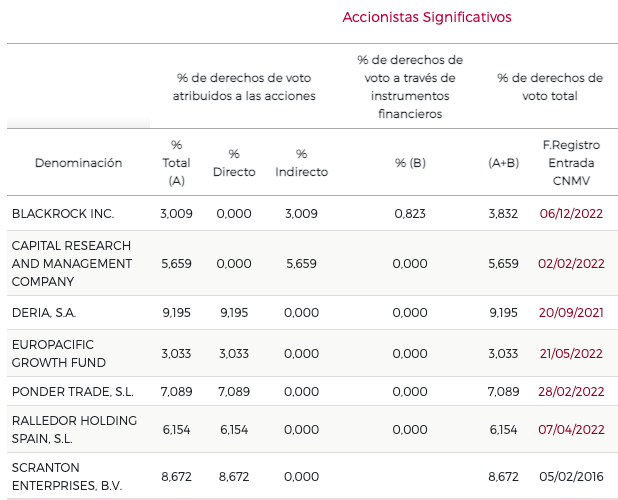The image size is (618, 500).
Task: Select the EUROPACIFIC GROWTH FUND name
Action: (59, 353)
